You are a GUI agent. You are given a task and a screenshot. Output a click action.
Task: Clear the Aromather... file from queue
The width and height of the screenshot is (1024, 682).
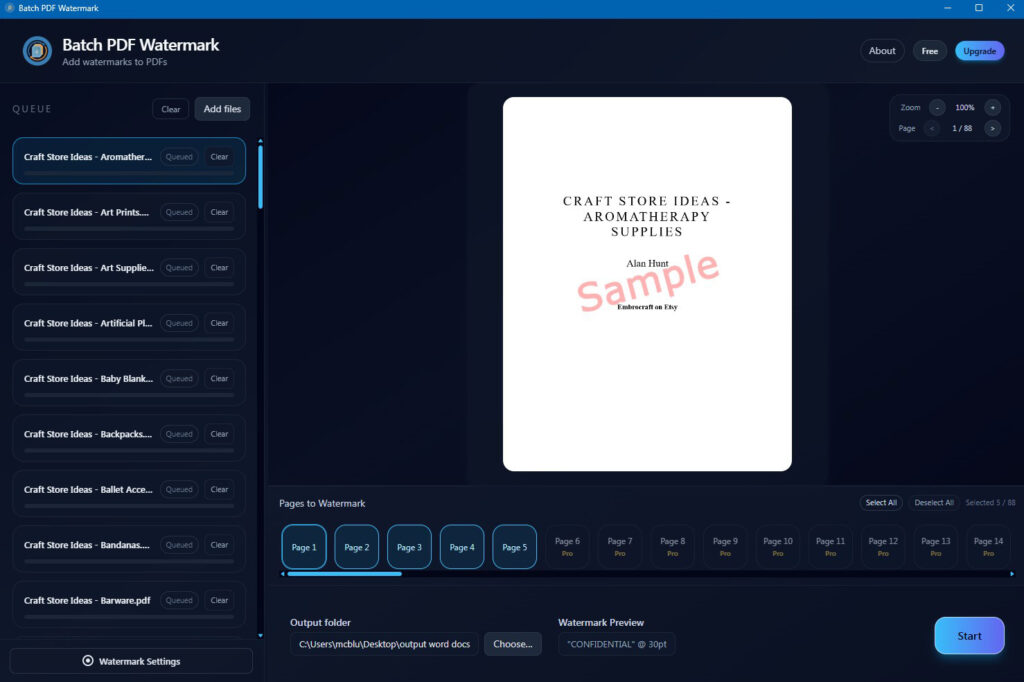point(219,157)
